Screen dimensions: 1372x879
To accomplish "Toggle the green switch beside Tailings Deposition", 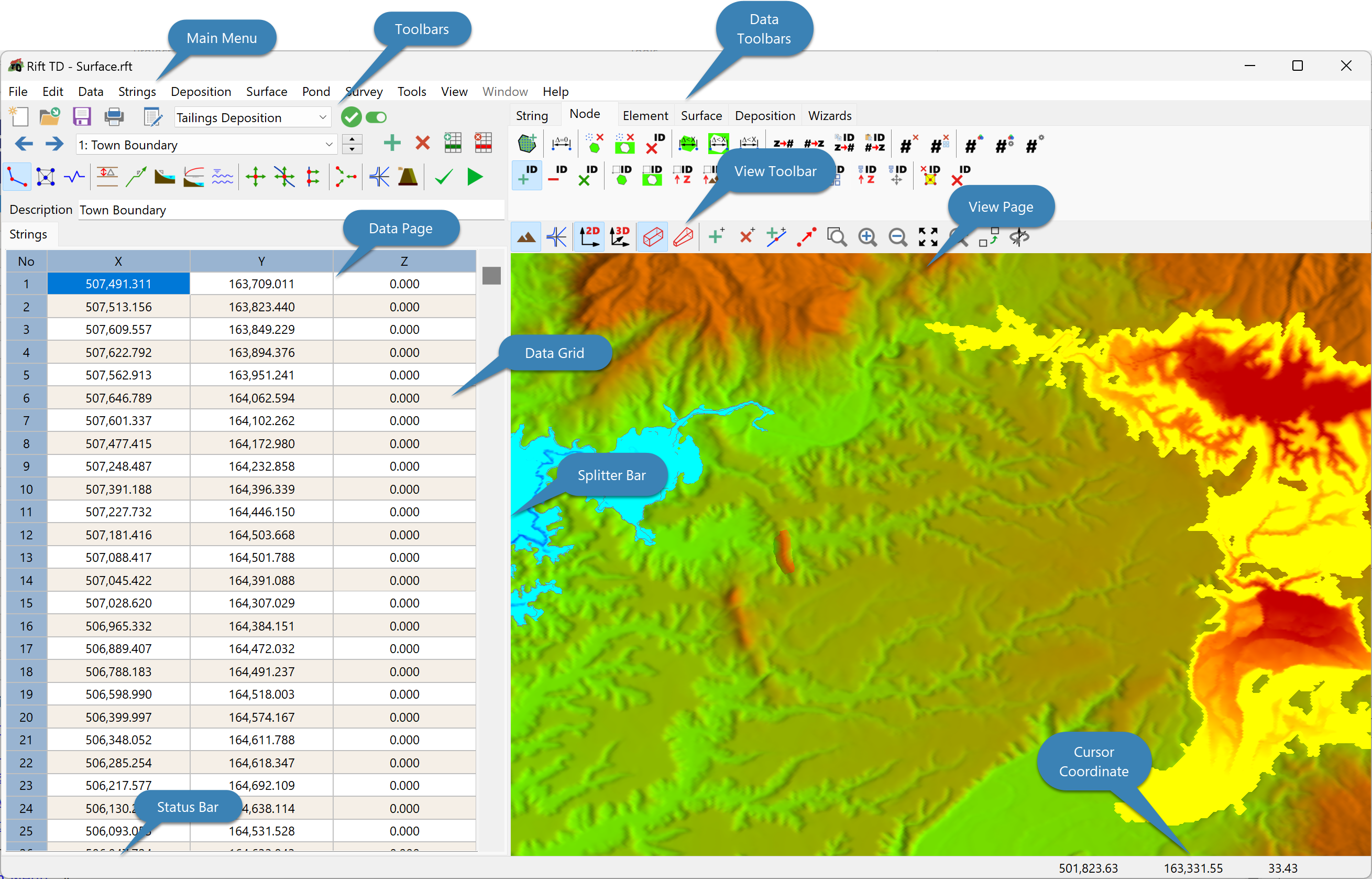I will 376,117.
